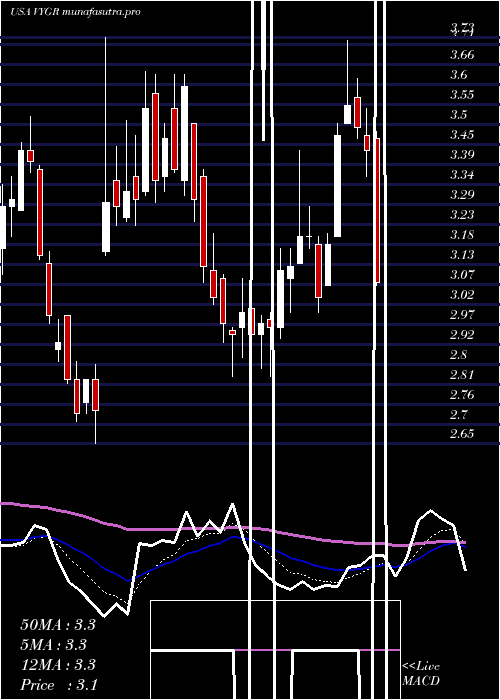Click the 2.7 price axis label
Screen dimensions: 500x700
coord(459,415)
